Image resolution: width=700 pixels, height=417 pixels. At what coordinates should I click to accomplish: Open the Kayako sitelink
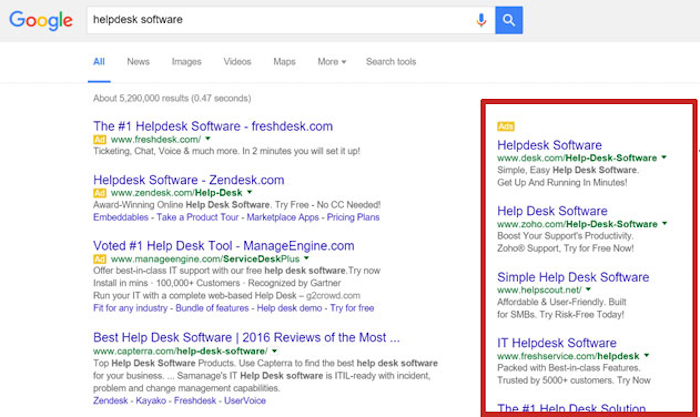click(x=151, y=400)
